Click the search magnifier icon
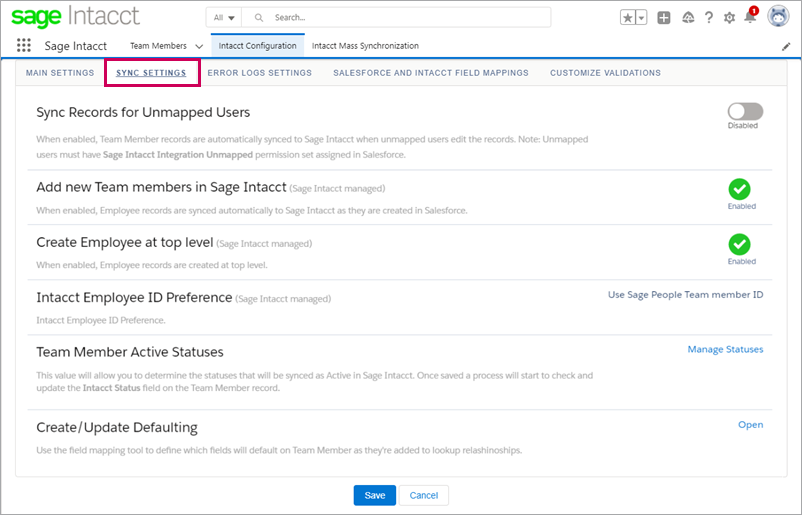The height and width of the screenshot is (515, 802). point(259,18)
